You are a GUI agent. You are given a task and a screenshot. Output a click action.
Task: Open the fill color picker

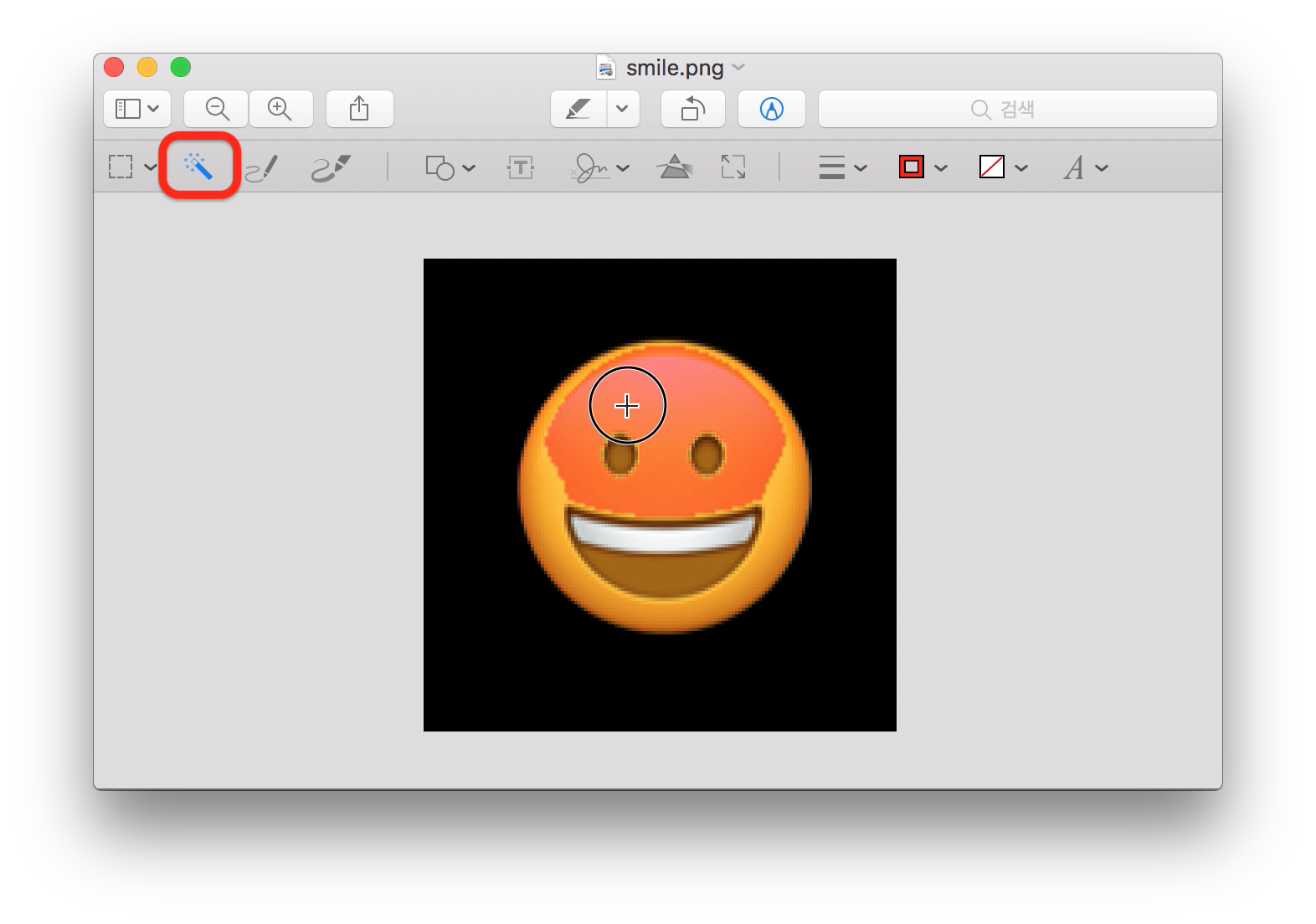tap(1003, 167)
